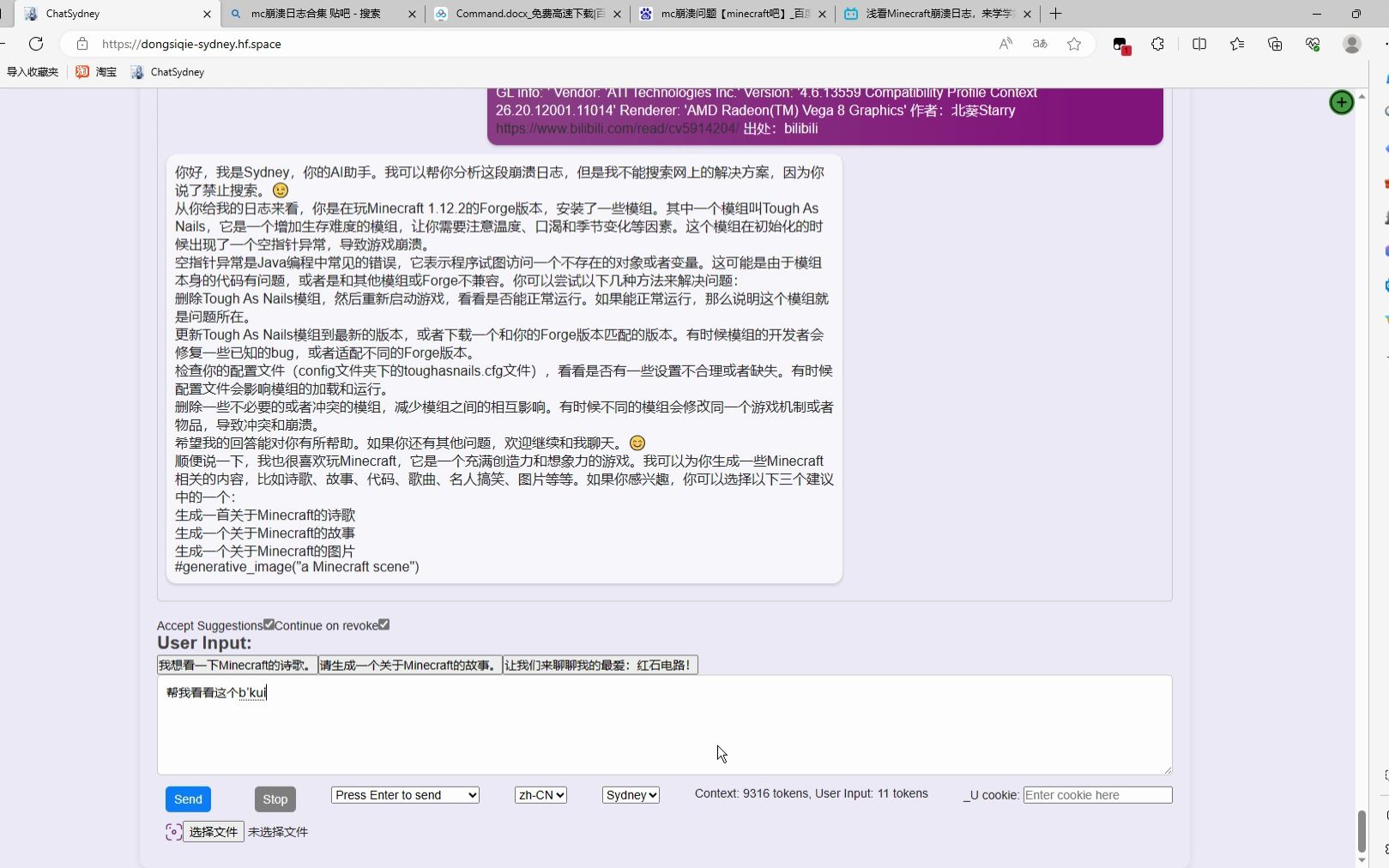Click the gray Stop button
This screenshot has width=1389, height=868.
point(275,799)
